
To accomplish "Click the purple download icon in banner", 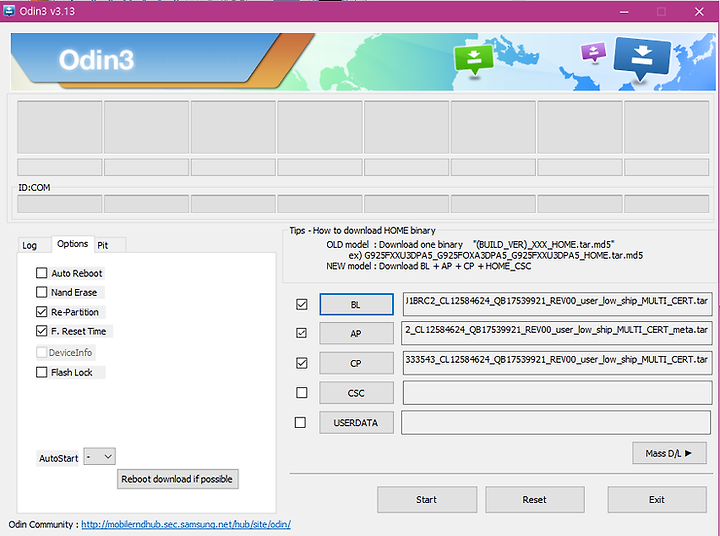I will [593, 52].
